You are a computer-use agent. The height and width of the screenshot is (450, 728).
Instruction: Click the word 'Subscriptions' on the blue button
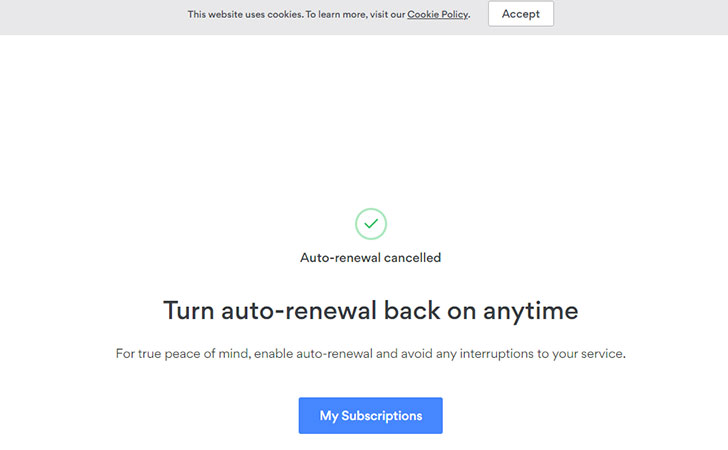382,416
